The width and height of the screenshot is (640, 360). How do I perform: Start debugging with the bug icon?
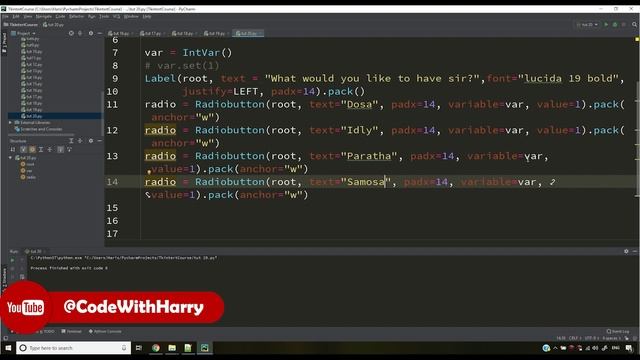615,24
